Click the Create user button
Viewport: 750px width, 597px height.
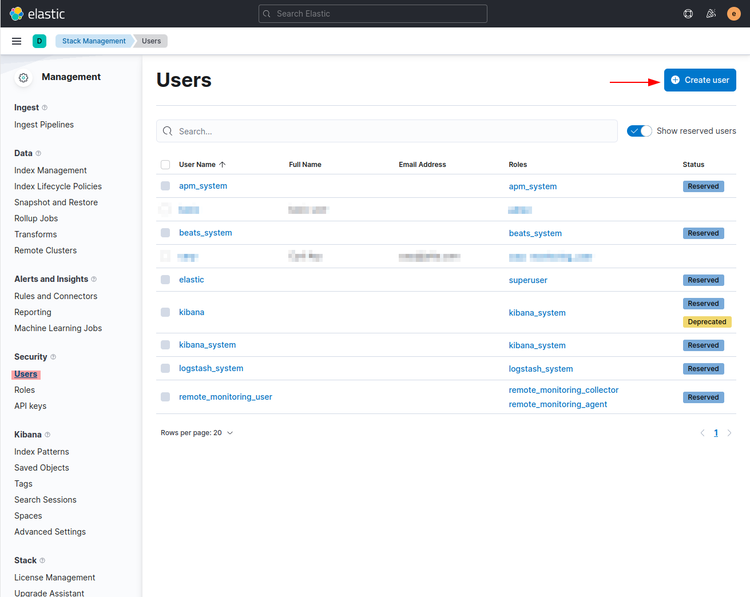coord(700,80)
